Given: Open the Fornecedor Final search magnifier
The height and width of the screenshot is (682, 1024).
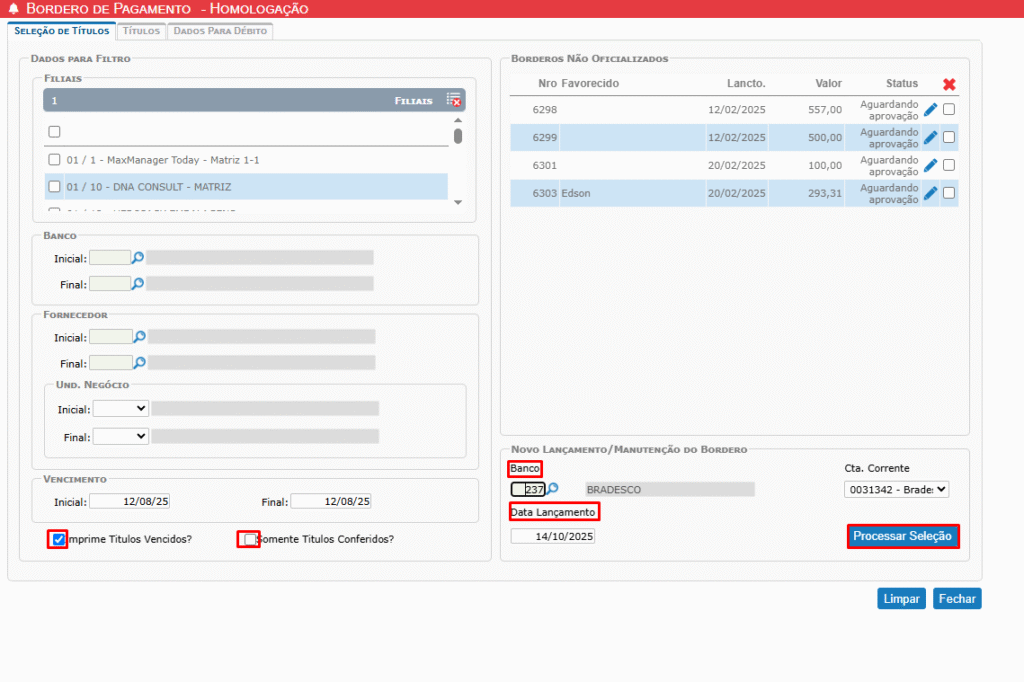Looking at the screenshot, I should (140, 363).
